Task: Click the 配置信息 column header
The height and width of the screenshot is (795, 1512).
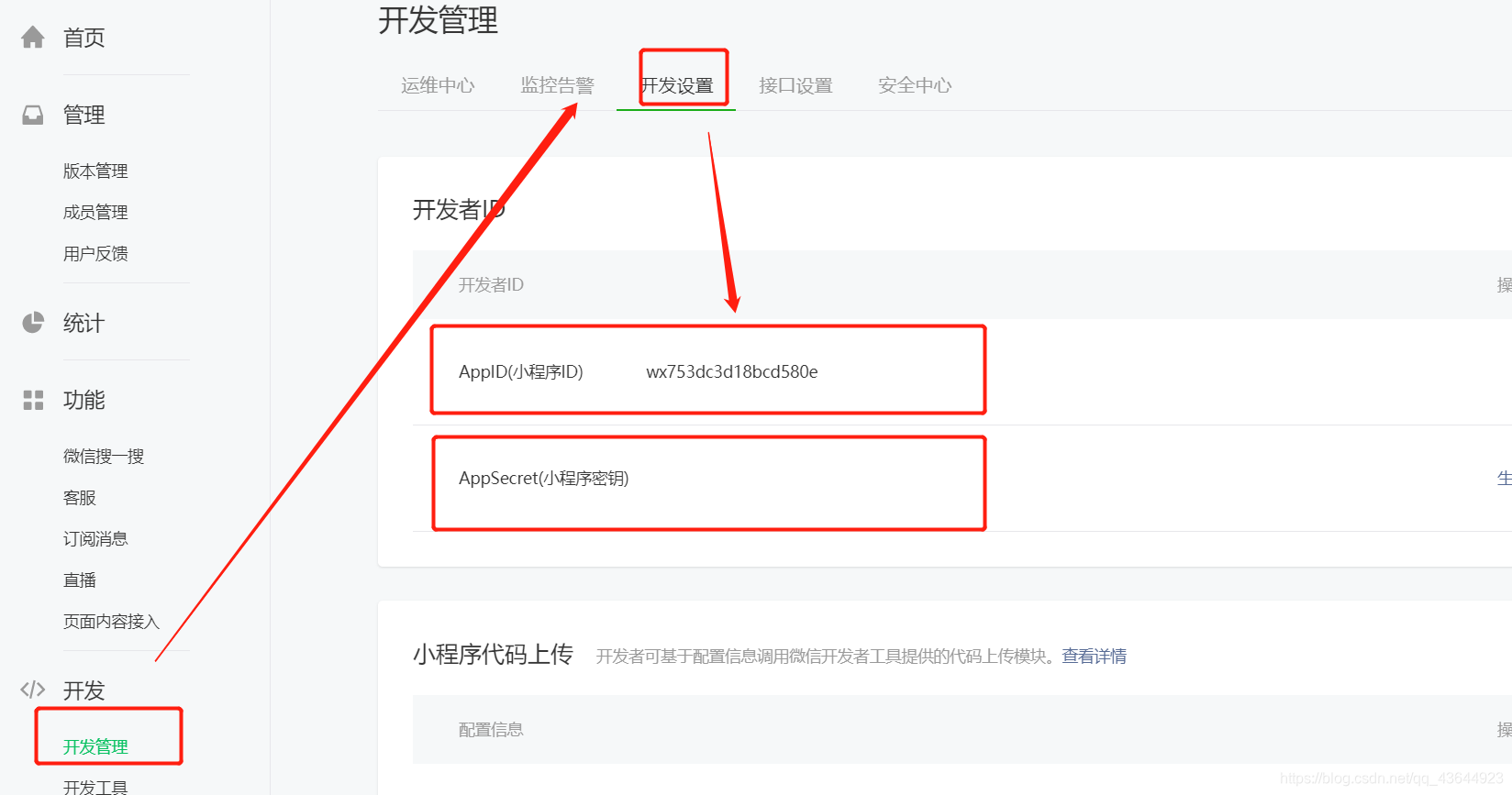Action: (491, 729)
